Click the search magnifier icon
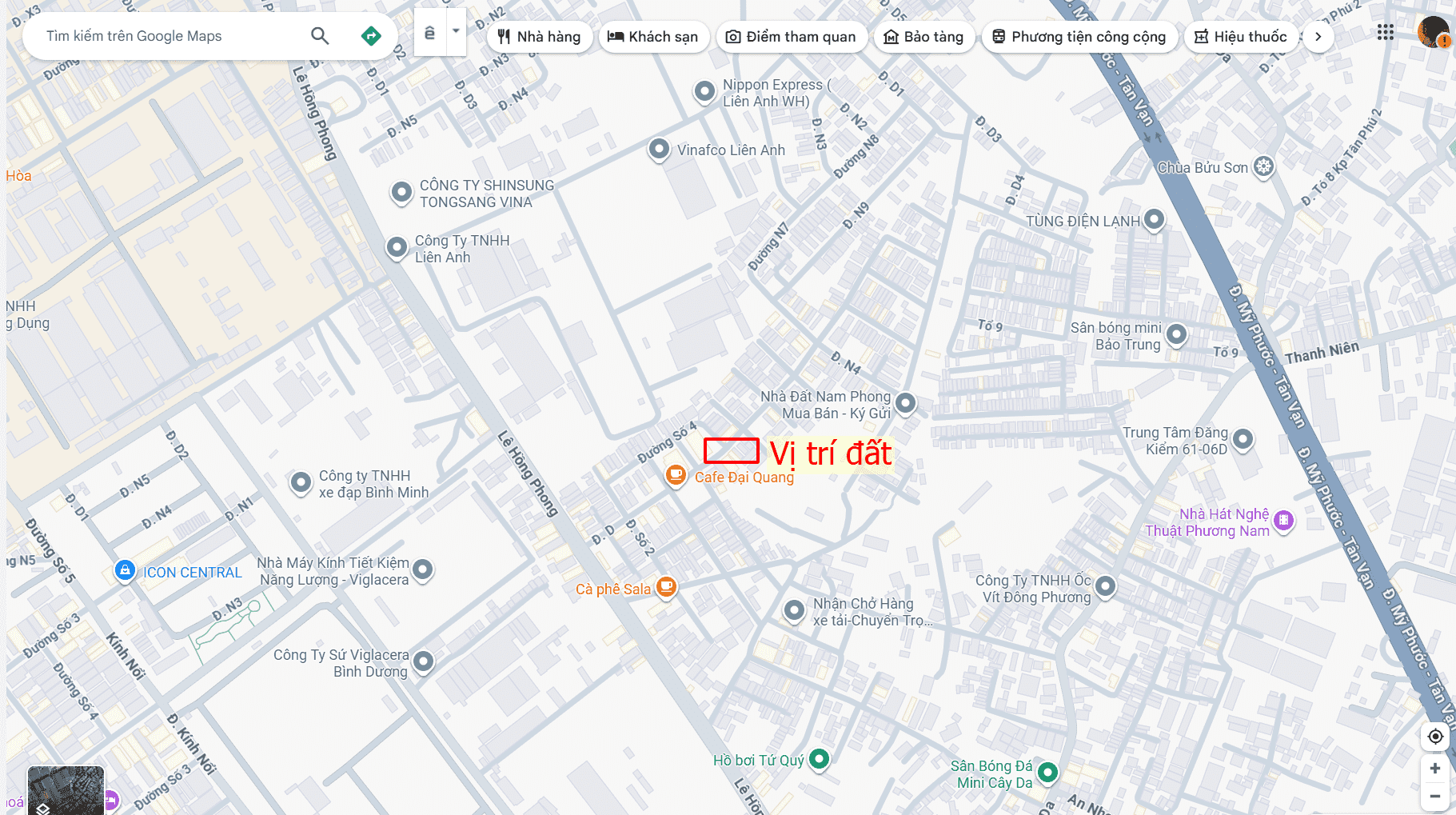 320,36
